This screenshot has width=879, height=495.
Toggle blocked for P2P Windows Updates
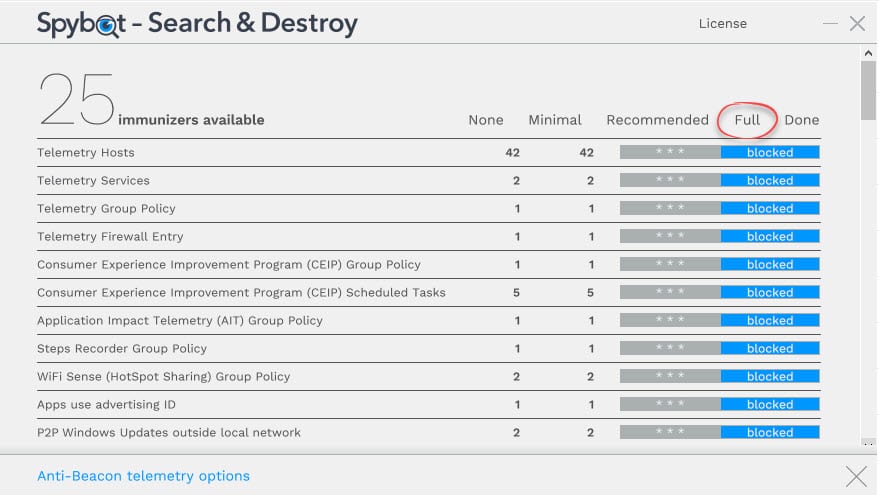pos(770,432)
